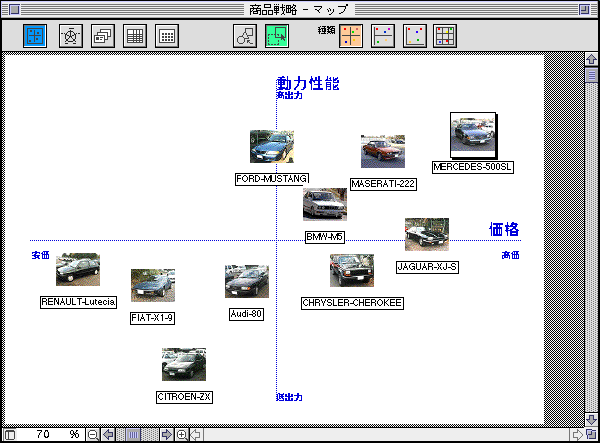This screenshot has height=443, width=600.
Task: Click the horizontal scrollbar left arrow
Action: point(196,435)
